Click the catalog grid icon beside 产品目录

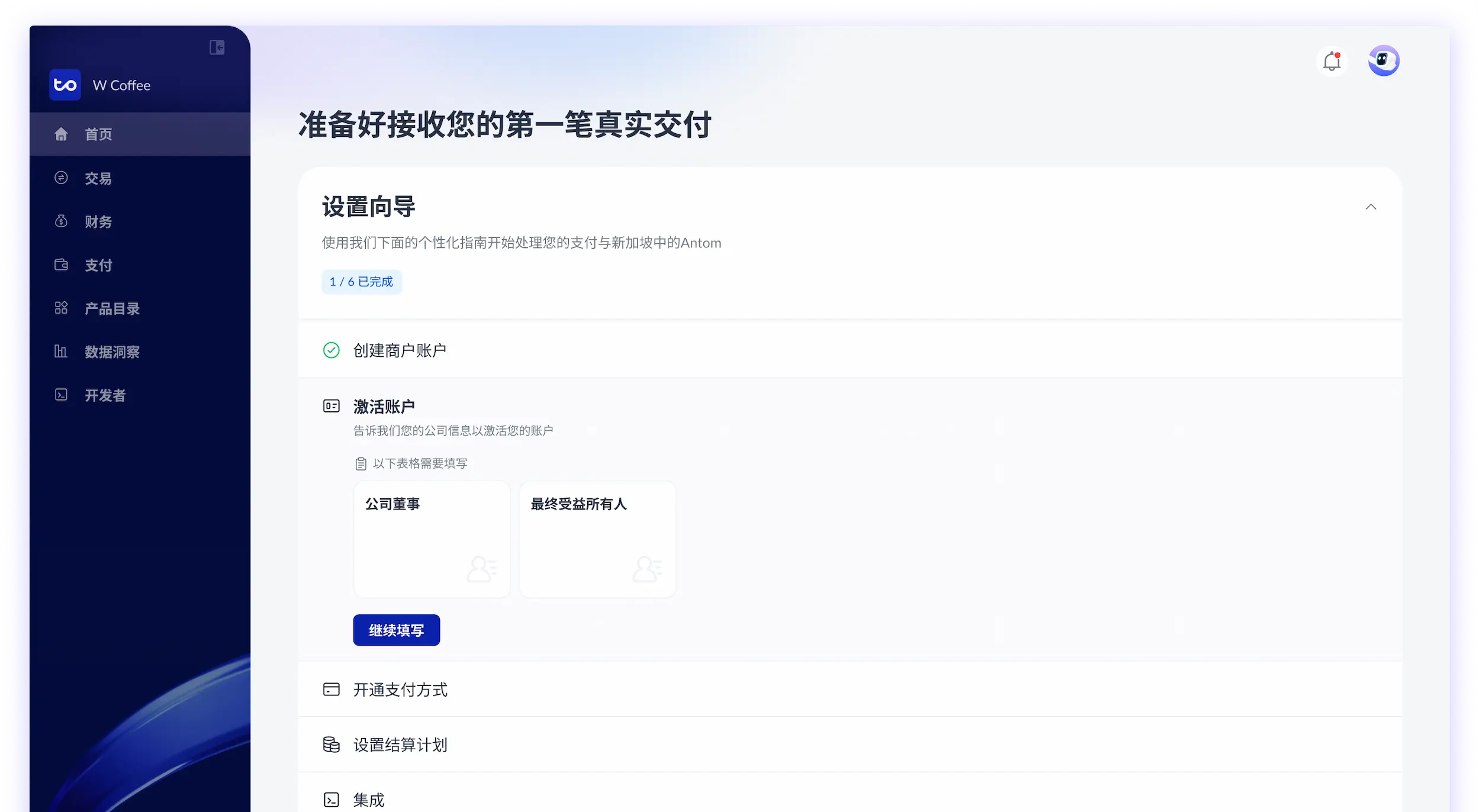pos(61,308)
